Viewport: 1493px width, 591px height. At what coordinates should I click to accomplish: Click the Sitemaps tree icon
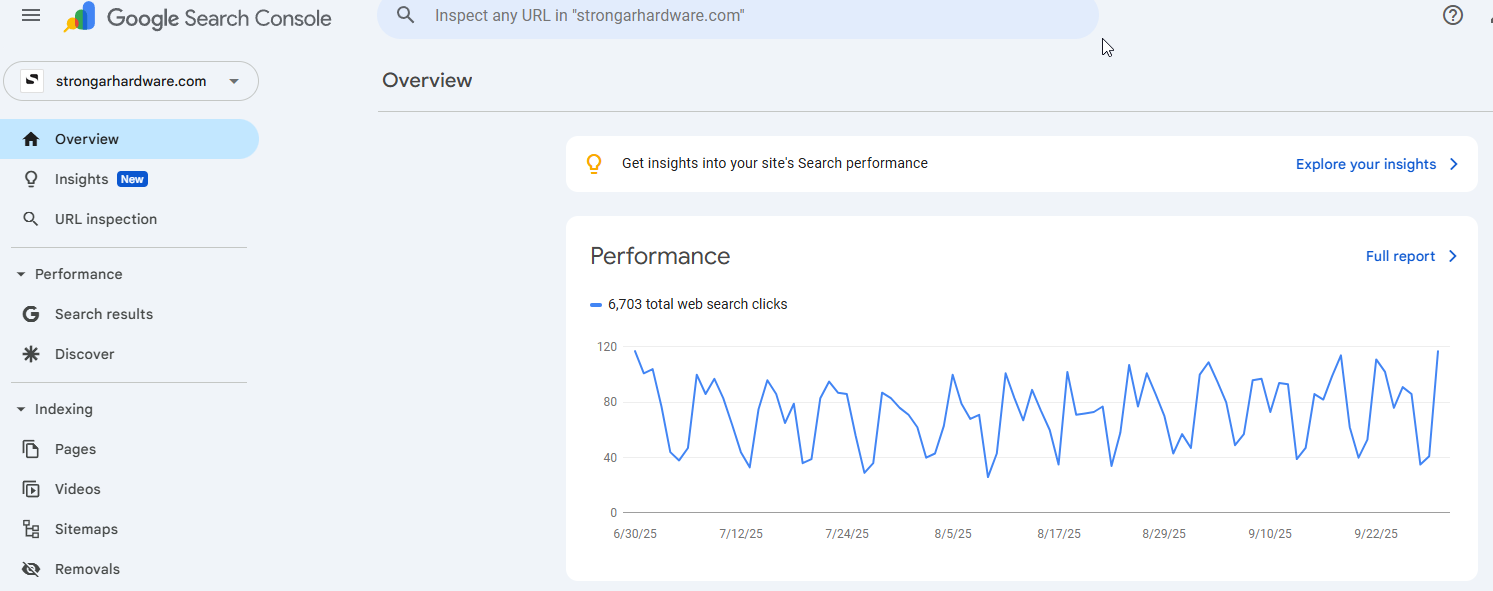pos(31,529)
